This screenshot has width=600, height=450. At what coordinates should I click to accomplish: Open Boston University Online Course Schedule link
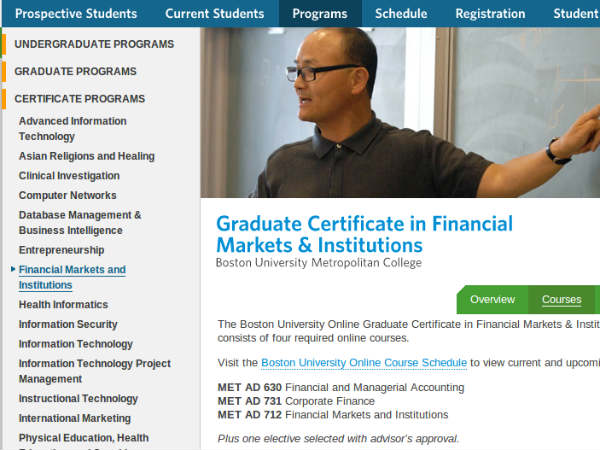click(x=364, y=363)
